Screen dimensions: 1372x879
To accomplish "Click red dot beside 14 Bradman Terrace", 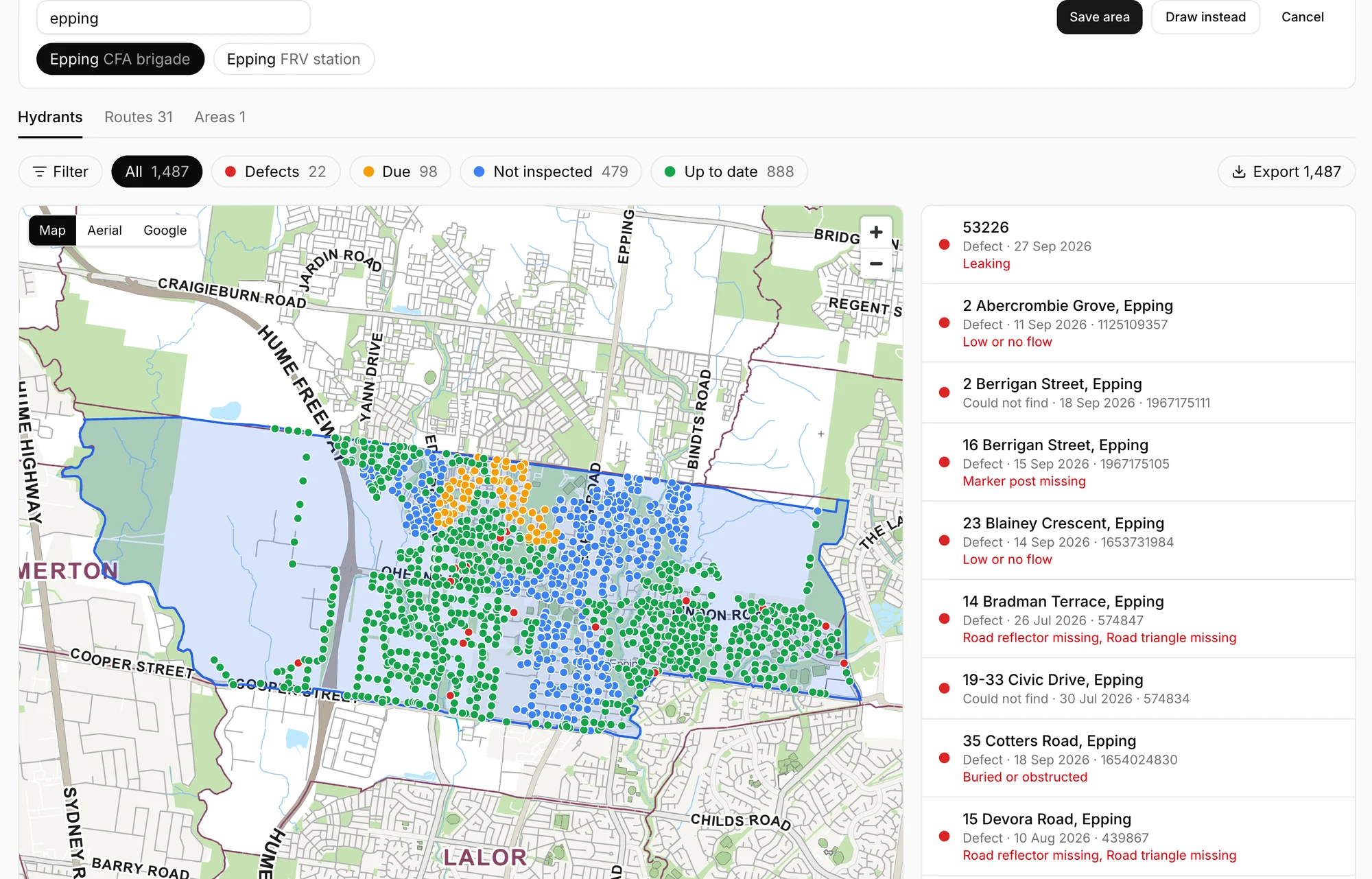I will click(945, 618).
